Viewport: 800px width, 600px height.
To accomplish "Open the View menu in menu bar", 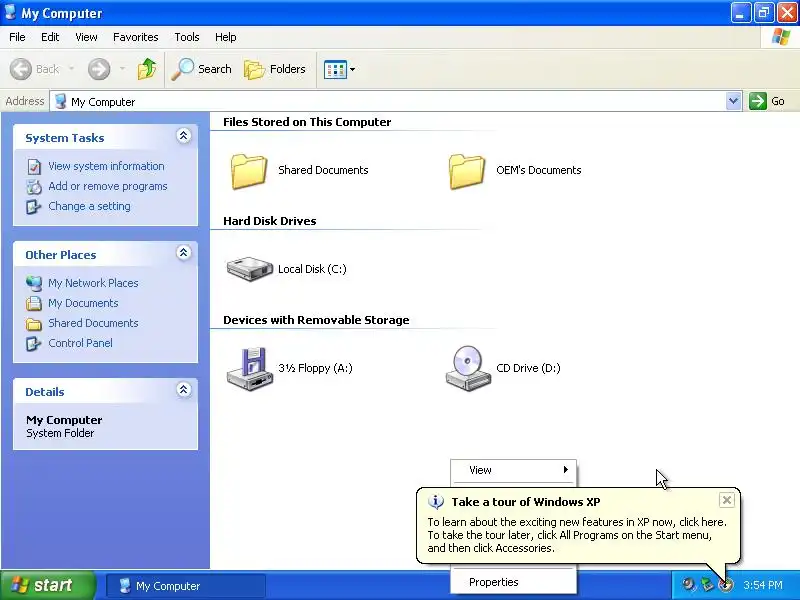I will (x=86, y=37).
